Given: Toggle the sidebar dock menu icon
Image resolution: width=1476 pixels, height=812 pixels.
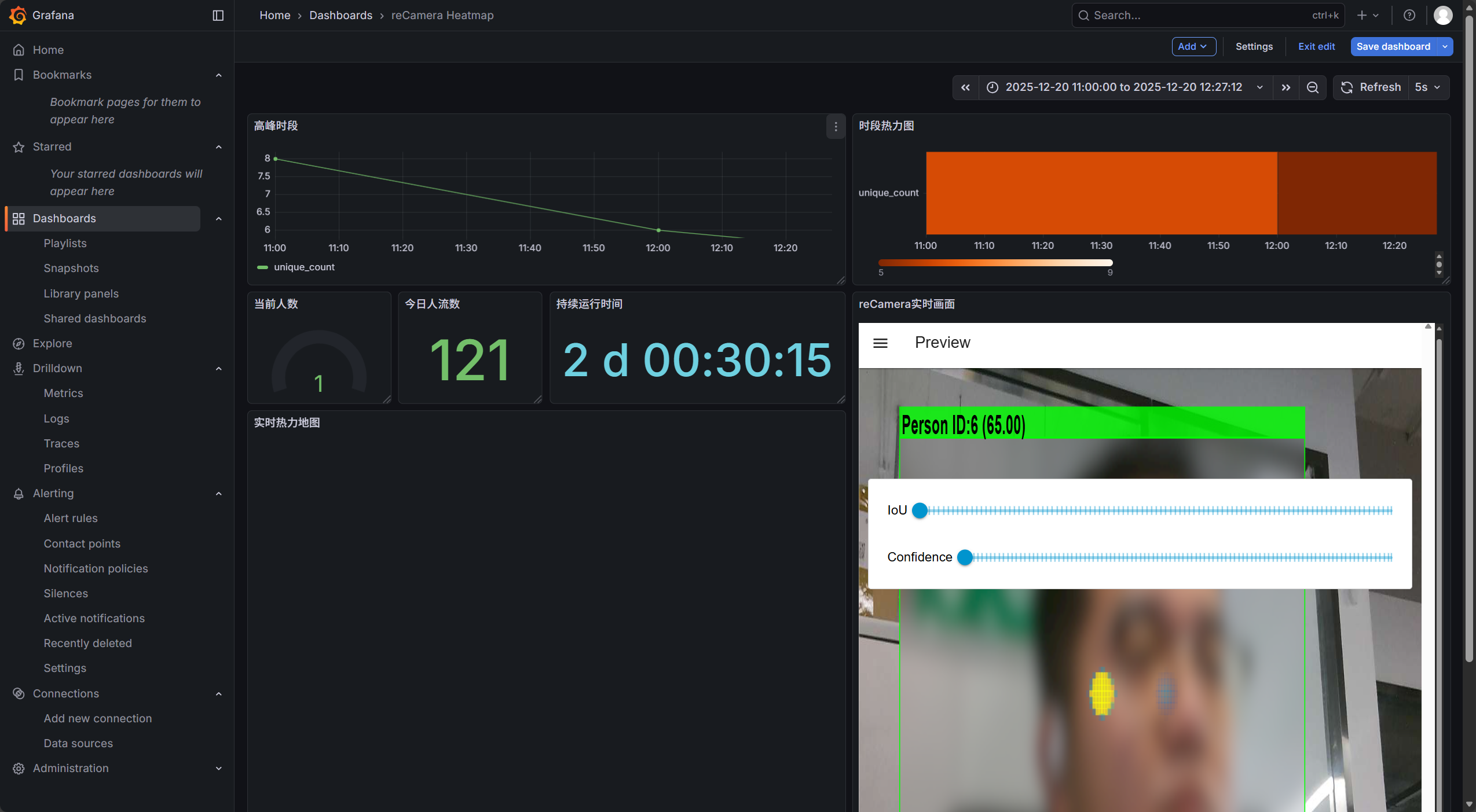Looking at the screenshot, I should click(x=218, y=16).
